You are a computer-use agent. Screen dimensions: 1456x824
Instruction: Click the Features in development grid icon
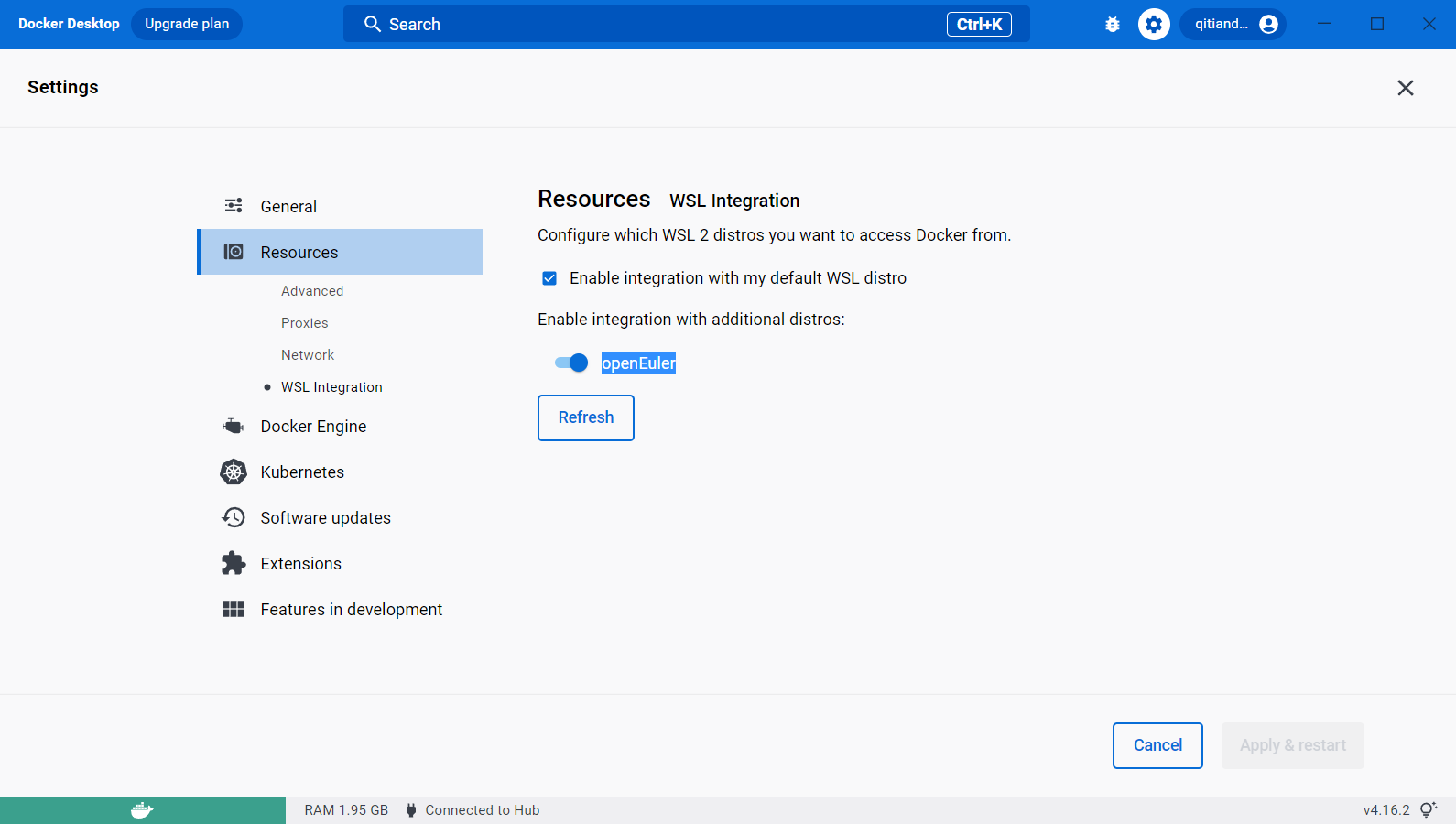click(234, 609)
